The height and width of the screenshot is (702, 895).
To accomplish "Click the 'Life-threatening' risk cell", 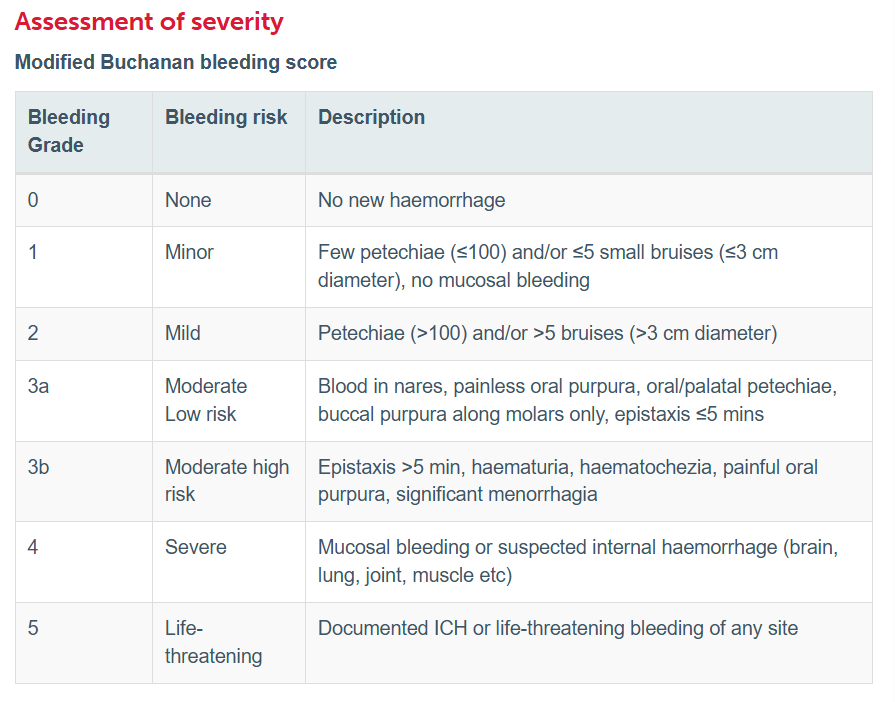I will click(229, 643).
